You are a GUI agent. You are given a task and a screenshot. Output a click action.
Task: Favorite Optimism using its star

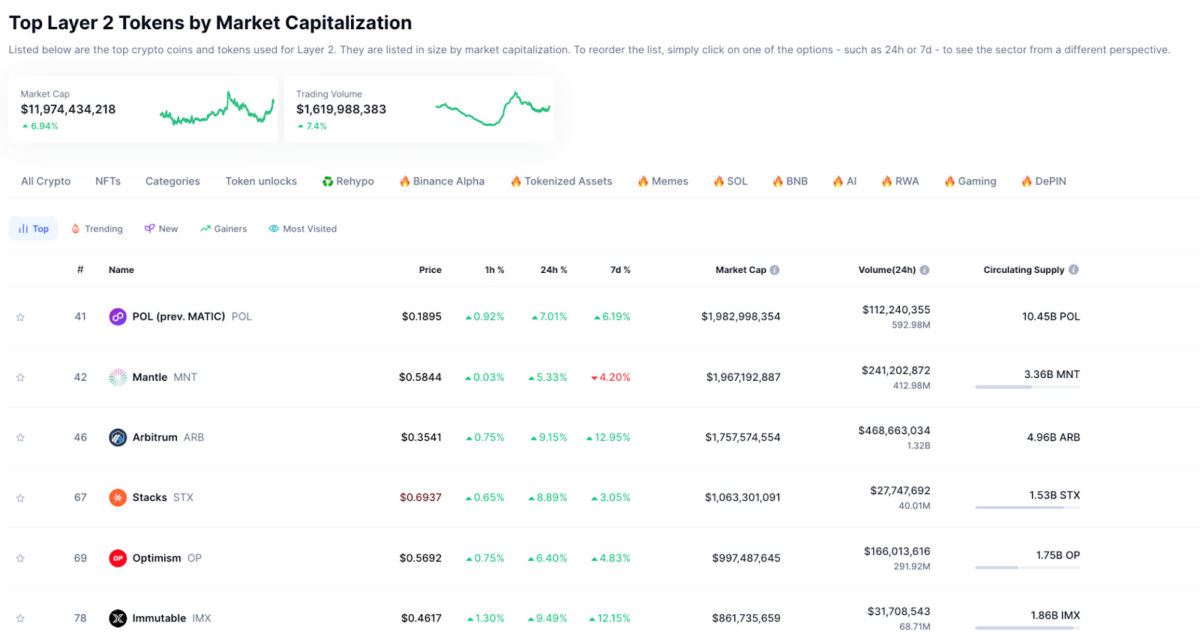[20, 558]
